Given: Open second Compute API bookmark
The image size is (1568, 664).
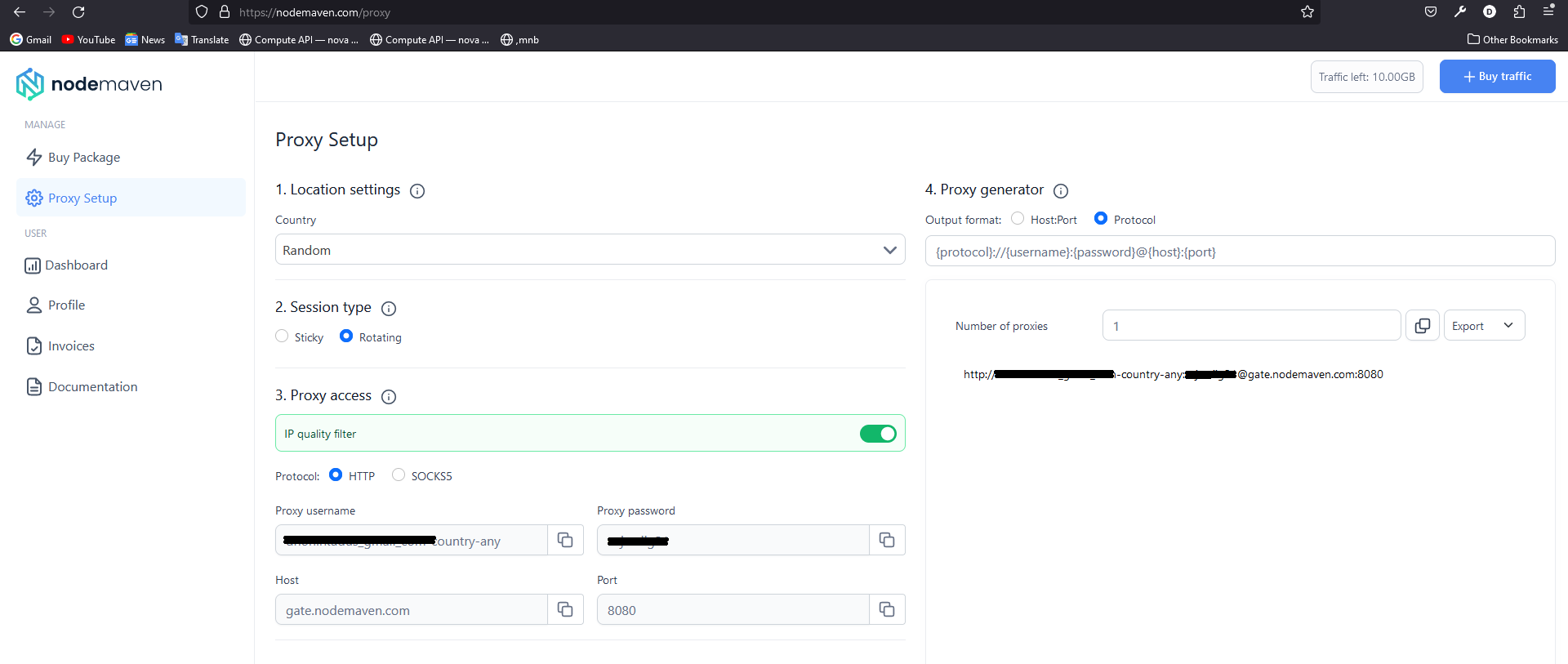Looking at the screenshot, I should click(430, 39).
